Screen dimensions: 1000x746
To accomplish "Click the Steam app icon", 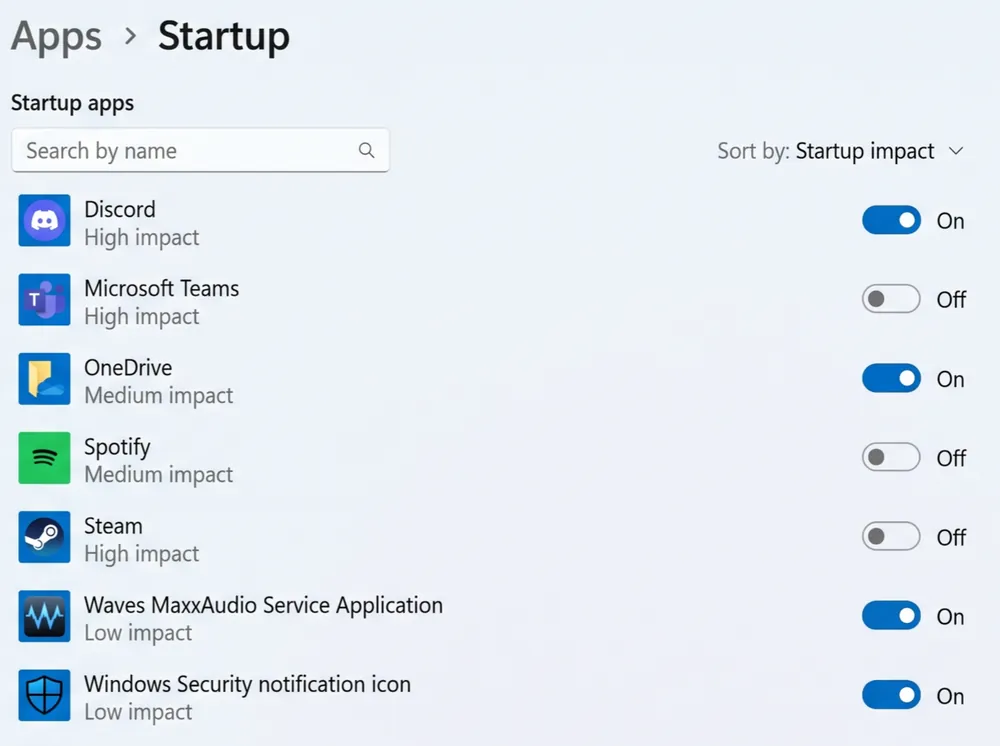I will click(44, 537).
